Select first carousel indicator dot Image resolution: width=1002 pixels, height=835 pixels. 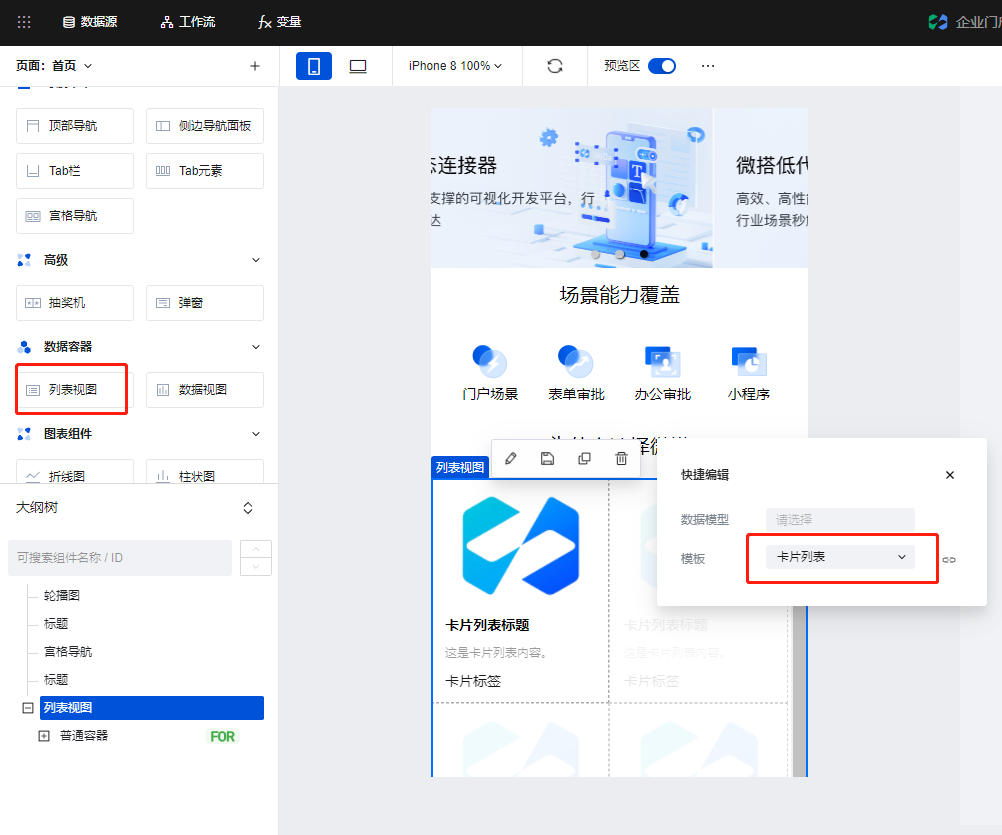[x=596, y=254]
